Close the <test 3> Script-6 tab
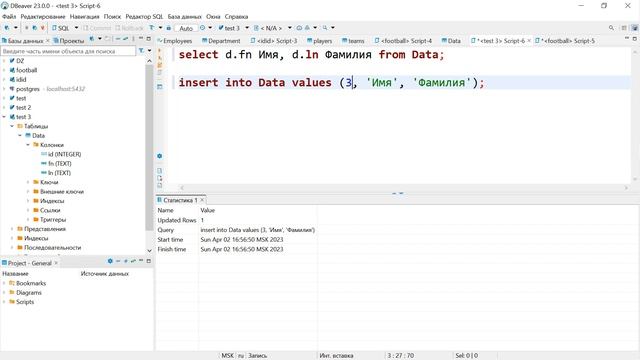Screen dimensions: 640x360 click(529, 41)
